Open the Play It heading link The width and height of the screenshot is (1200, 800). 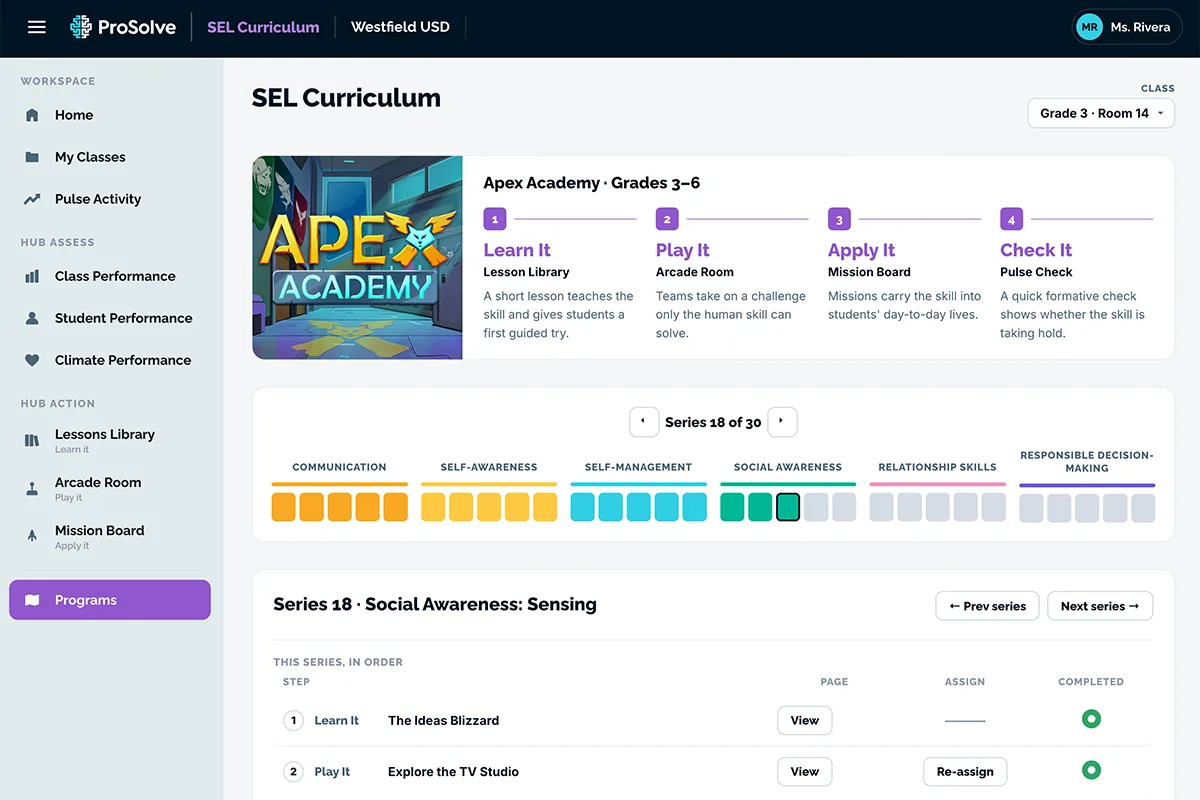tap(683, 250)
